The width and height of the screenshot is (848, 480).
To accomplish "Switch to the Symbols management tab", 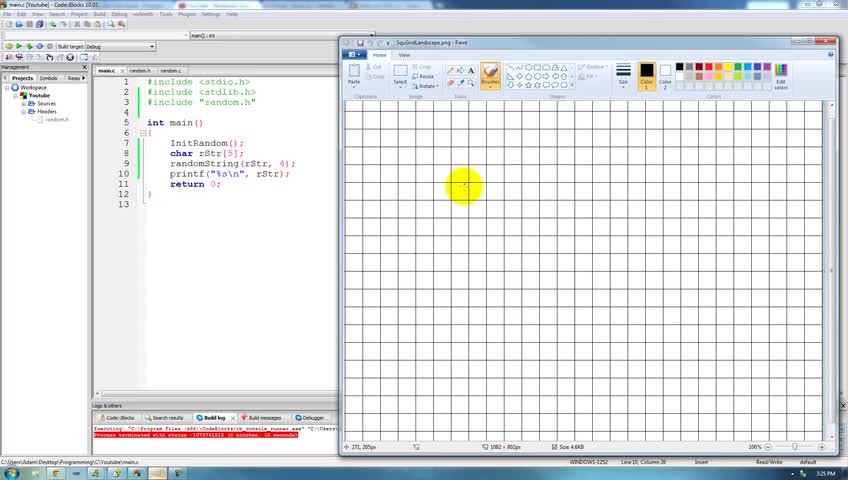I will [48, 78].
